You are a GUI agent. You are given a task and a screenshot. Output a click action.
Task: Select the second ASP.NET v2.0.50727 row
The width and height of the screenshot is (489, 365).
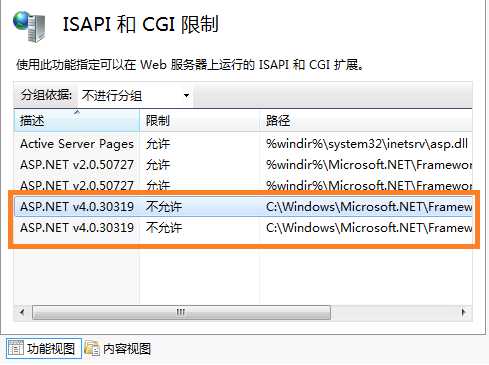[x=243, y=185]
